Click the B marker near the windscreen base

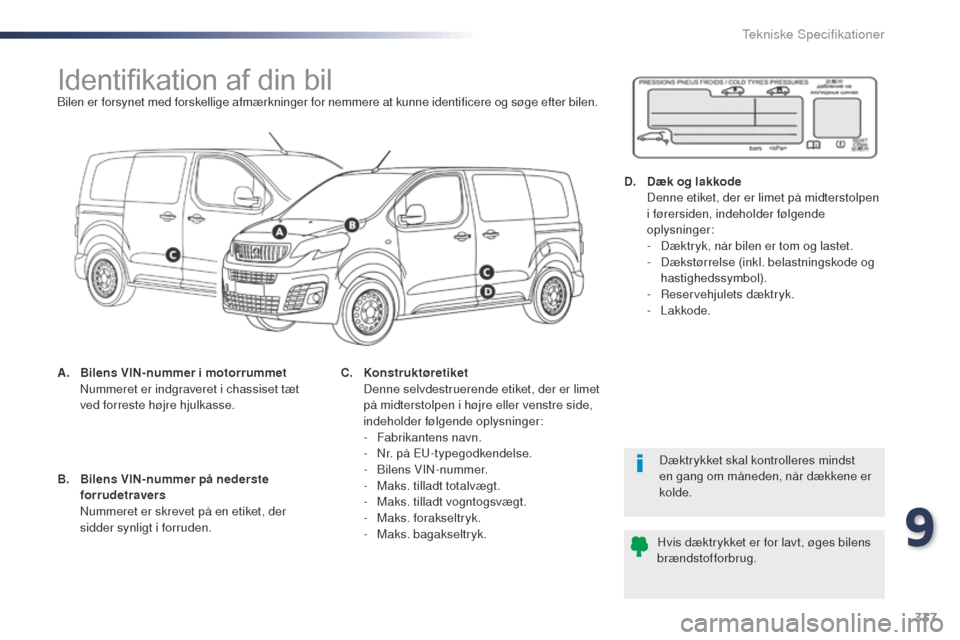click(351, 225)
